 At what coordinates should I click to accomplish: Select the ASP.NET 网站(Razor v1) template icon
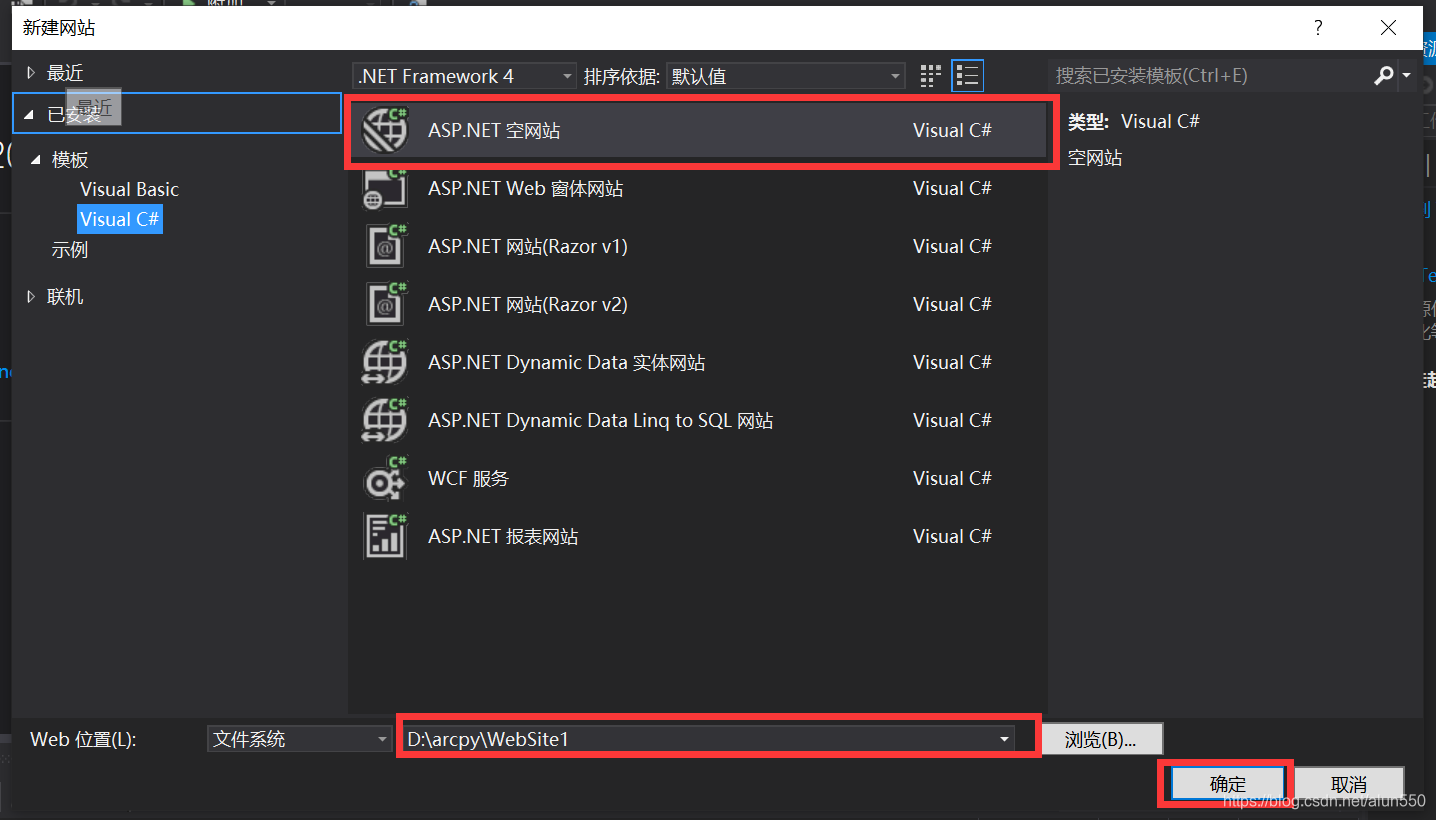click(385, 246)
